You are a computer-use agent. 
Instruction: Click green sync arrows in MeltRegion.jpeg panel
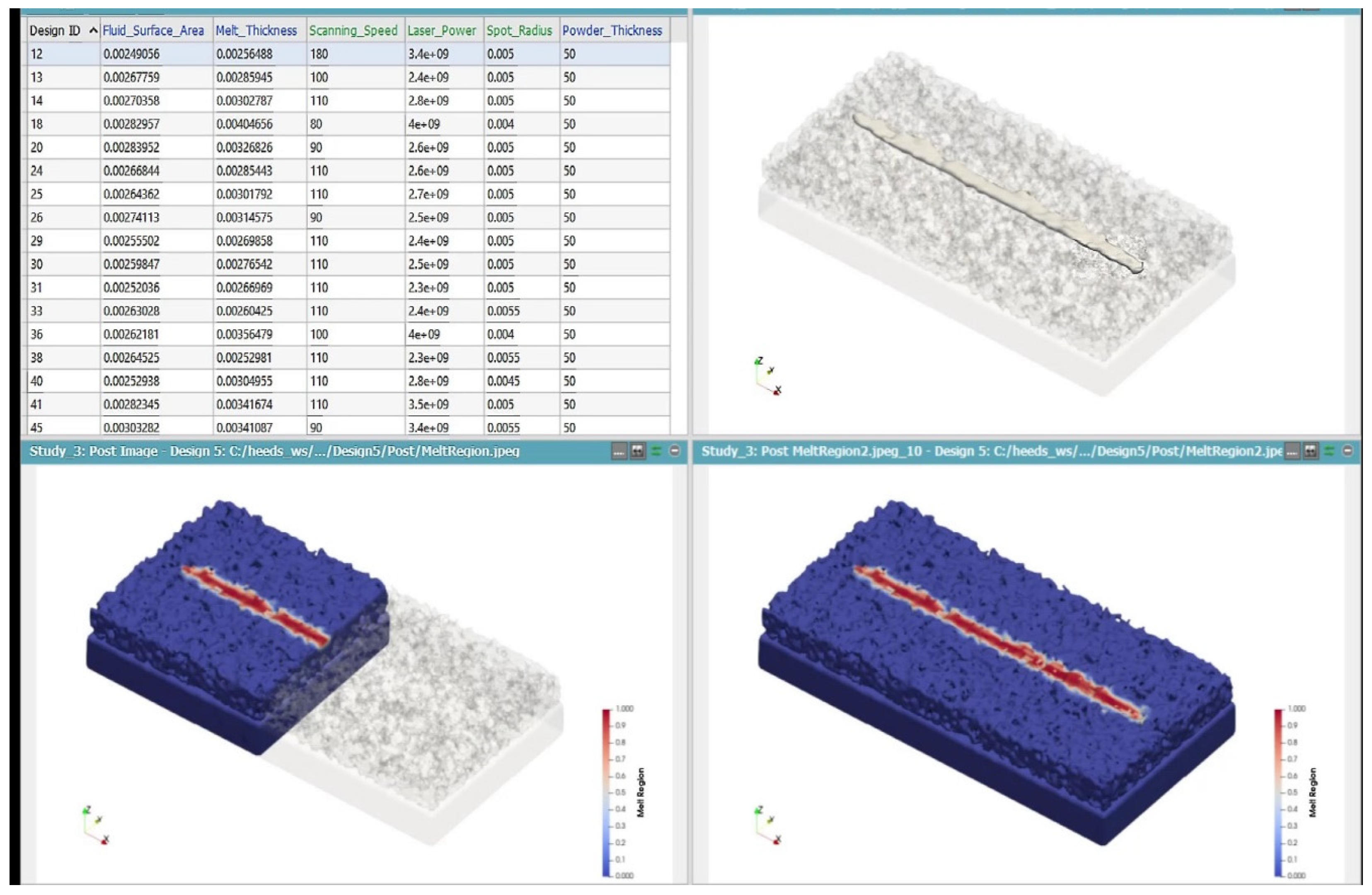(x=656, y=451)
